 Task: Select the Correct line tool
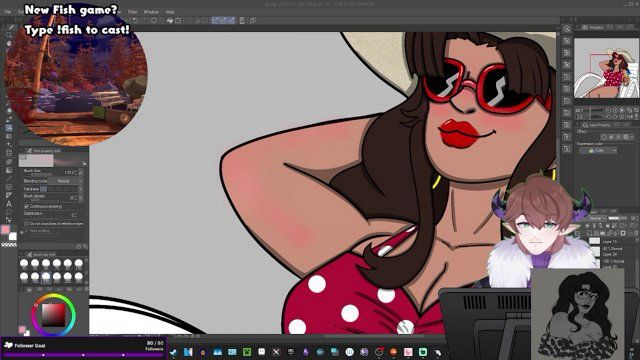pos(9,220)
